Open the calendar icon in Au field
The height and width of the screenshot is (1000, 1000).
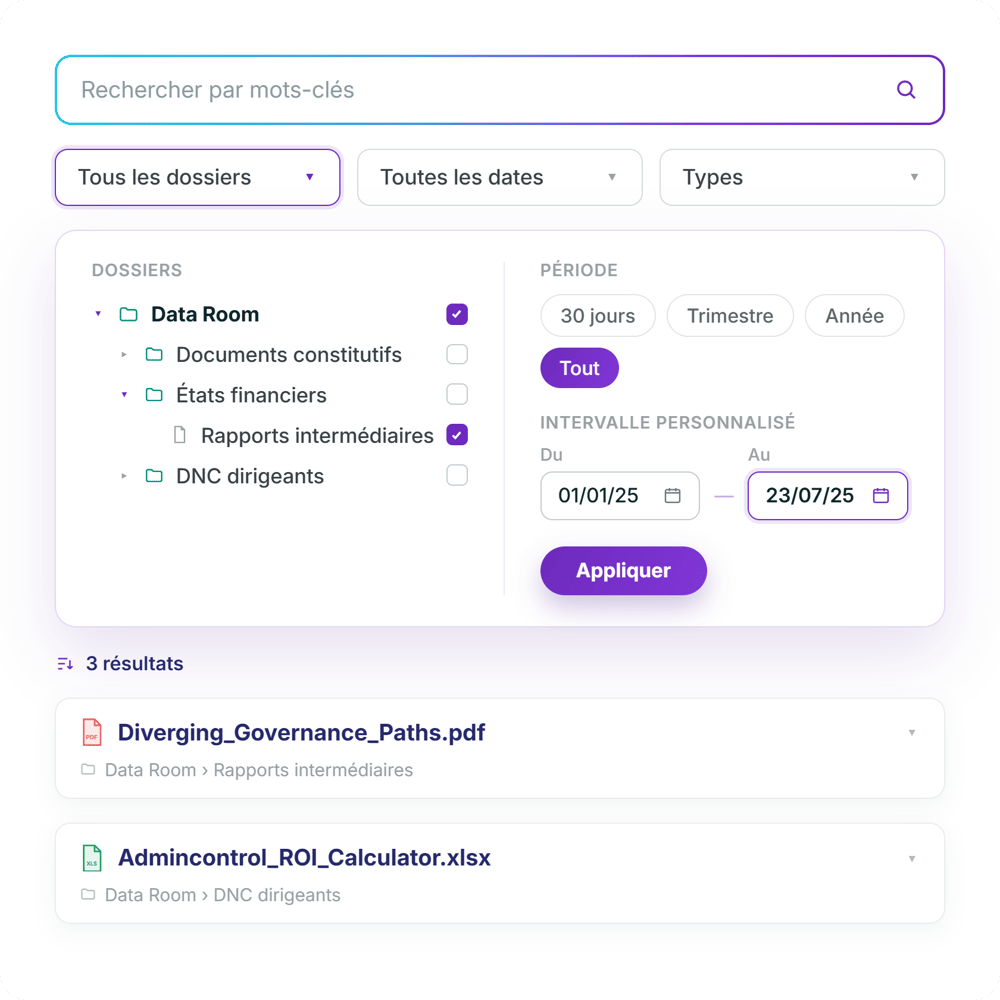pyautogui.click(x=881, y=496)
